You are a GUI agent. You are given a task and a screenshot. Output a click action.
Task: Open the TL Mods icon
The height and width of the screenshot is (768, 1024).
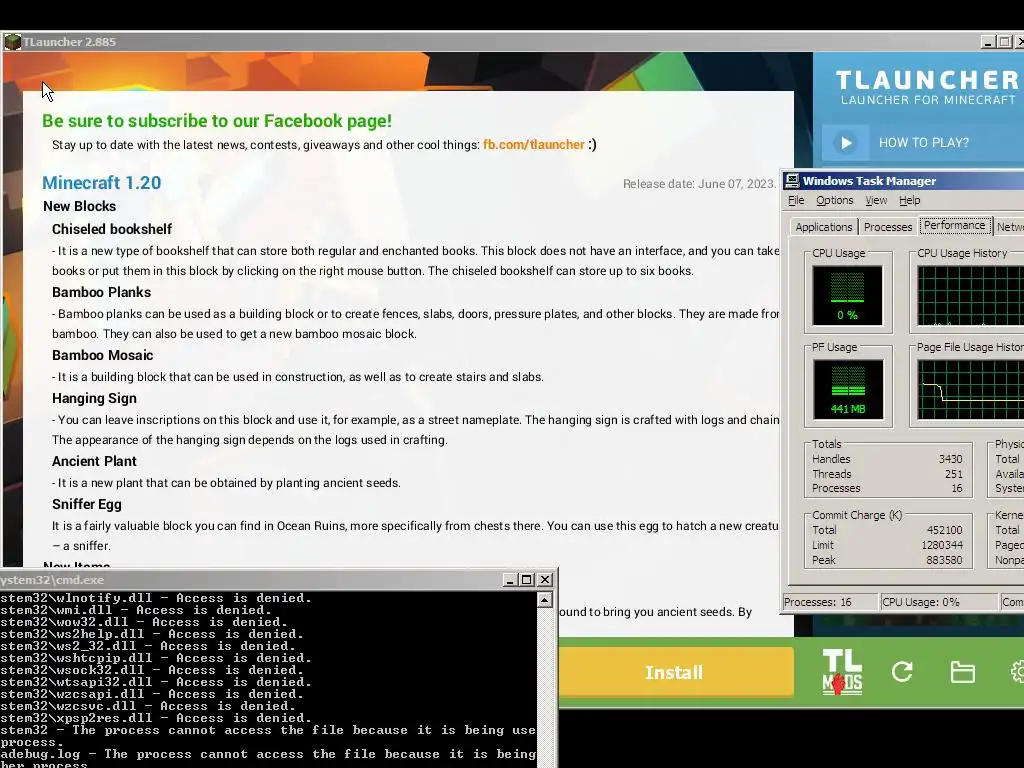pyautogui.click(x=842, y=672)
